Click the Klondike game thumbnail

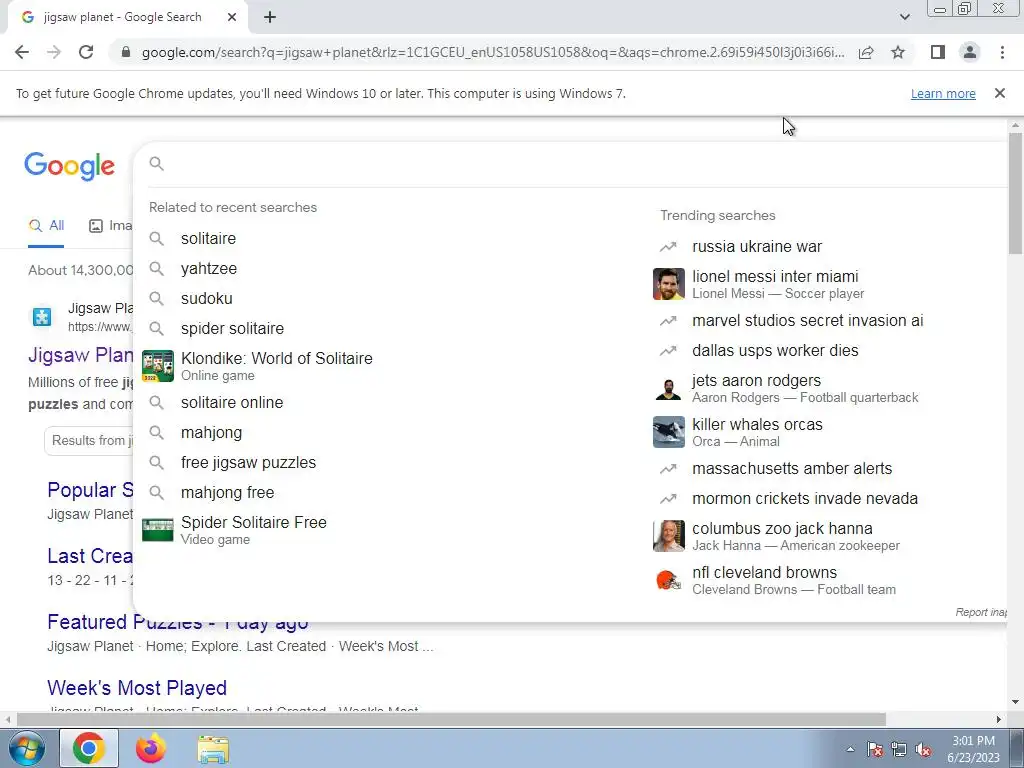(x=158, y=366)
